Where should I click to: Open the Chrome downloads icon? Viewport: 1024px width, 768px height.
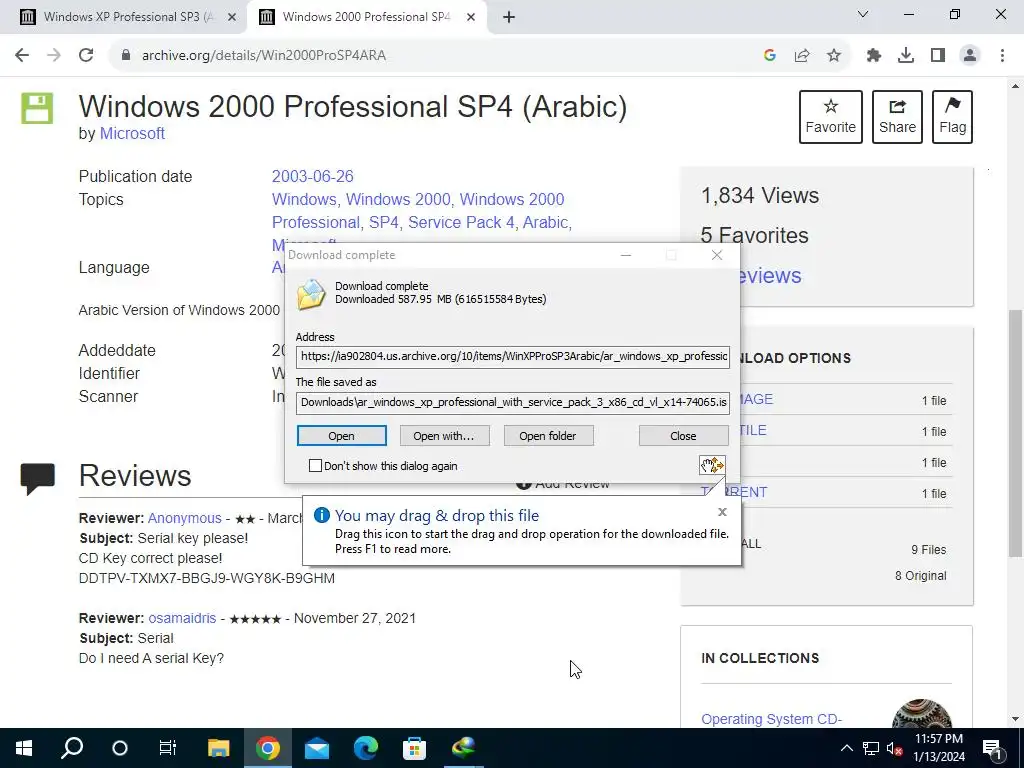click(x=906, y=56)
